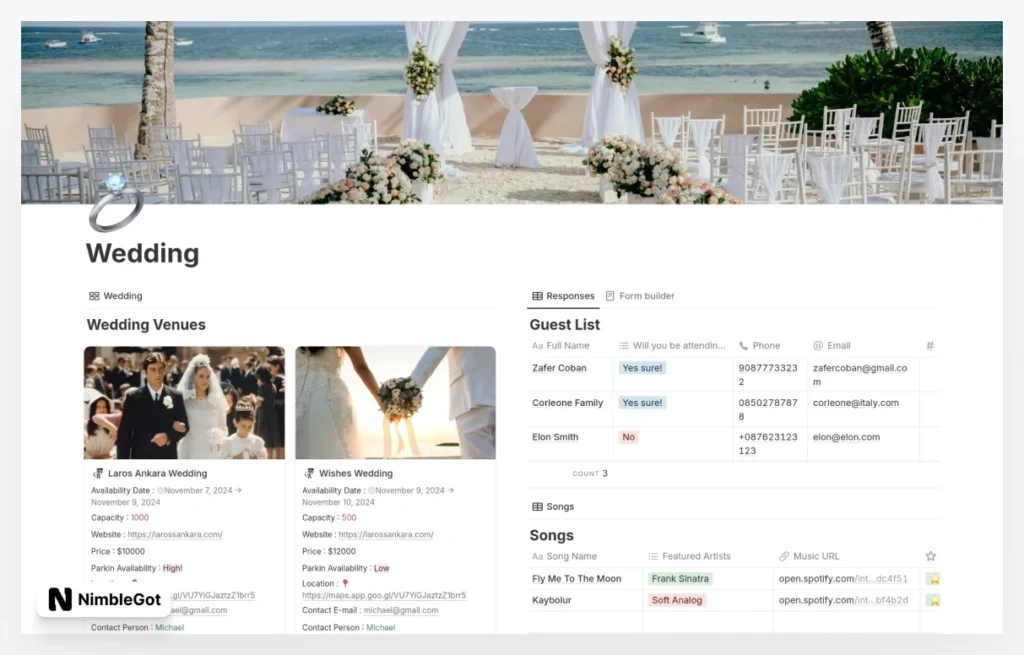Click Laros Ankara capacity value 1000
Screen dimensions: 1024x655
[x=140, y=518]
